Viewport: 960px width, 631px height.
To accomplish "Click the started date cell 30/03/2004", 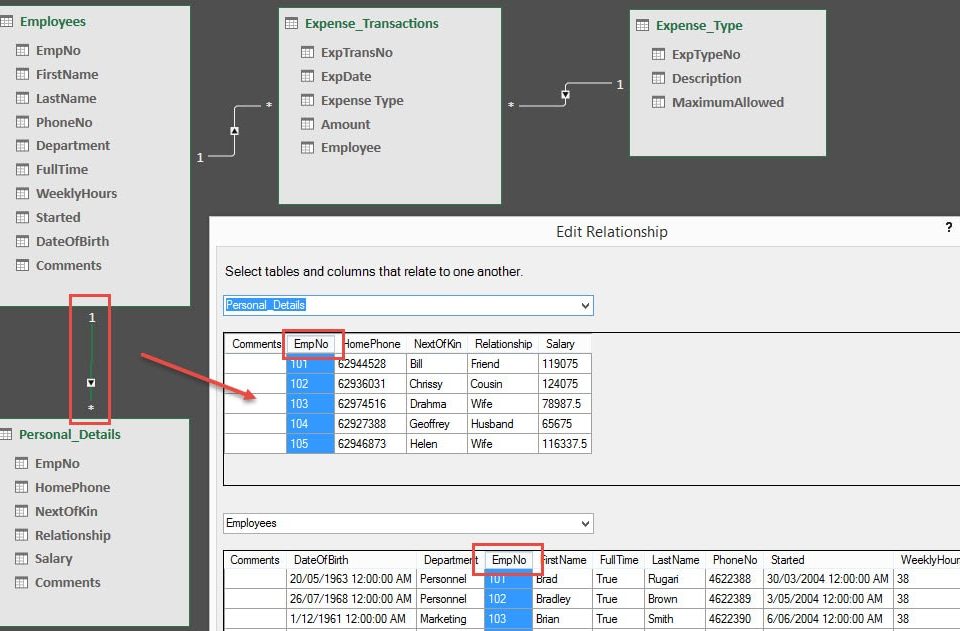I will coord(828,579).
